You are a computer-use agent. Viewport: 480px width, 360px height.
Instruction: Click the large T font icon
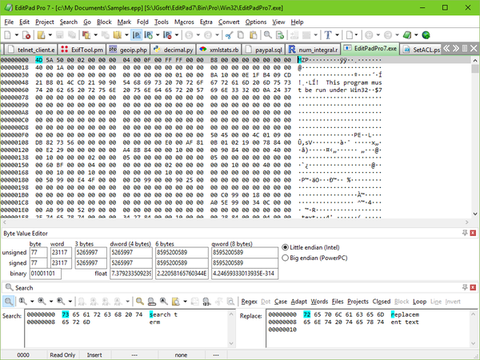tap(328, 35)
